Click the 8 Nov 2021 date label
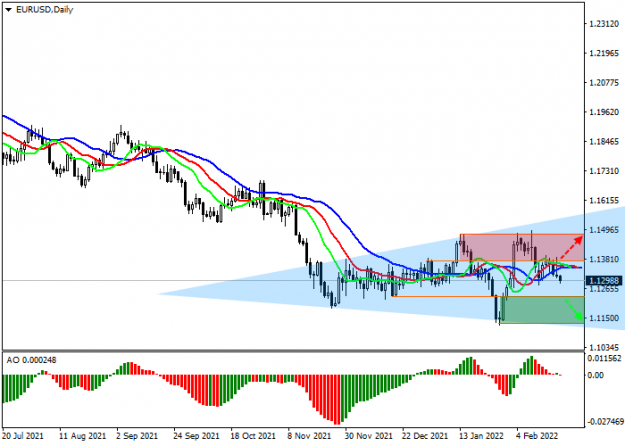 (309, 436)
